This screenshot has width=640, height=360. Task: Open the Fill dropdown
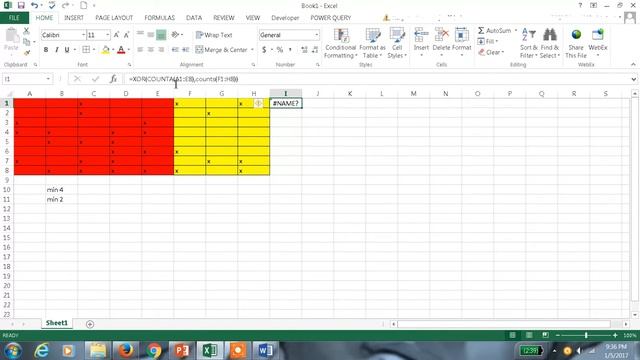[488, 41]
